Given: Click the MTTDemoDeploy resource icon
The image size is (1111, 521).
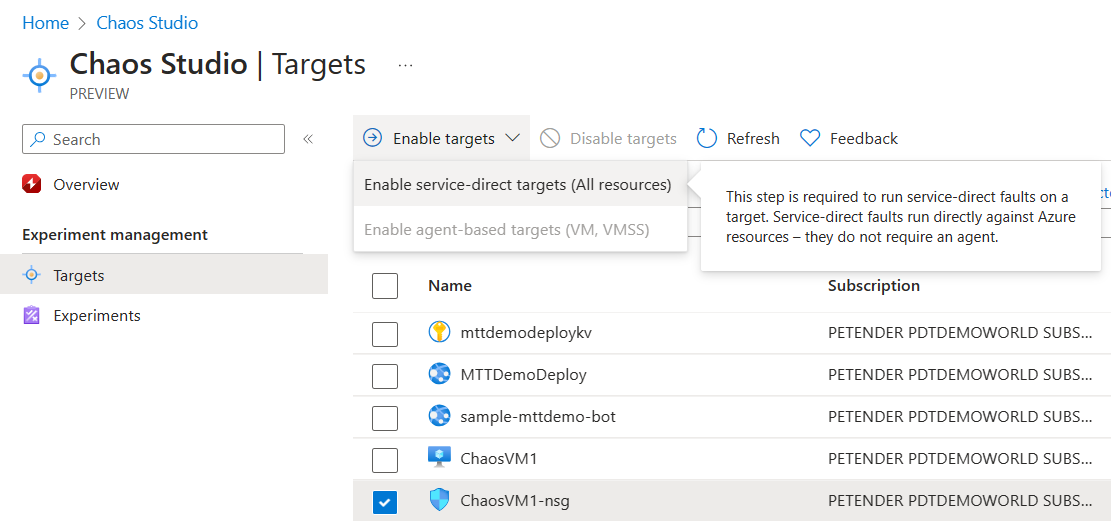Looking at the screenshot, I should [x=439, y=375].
